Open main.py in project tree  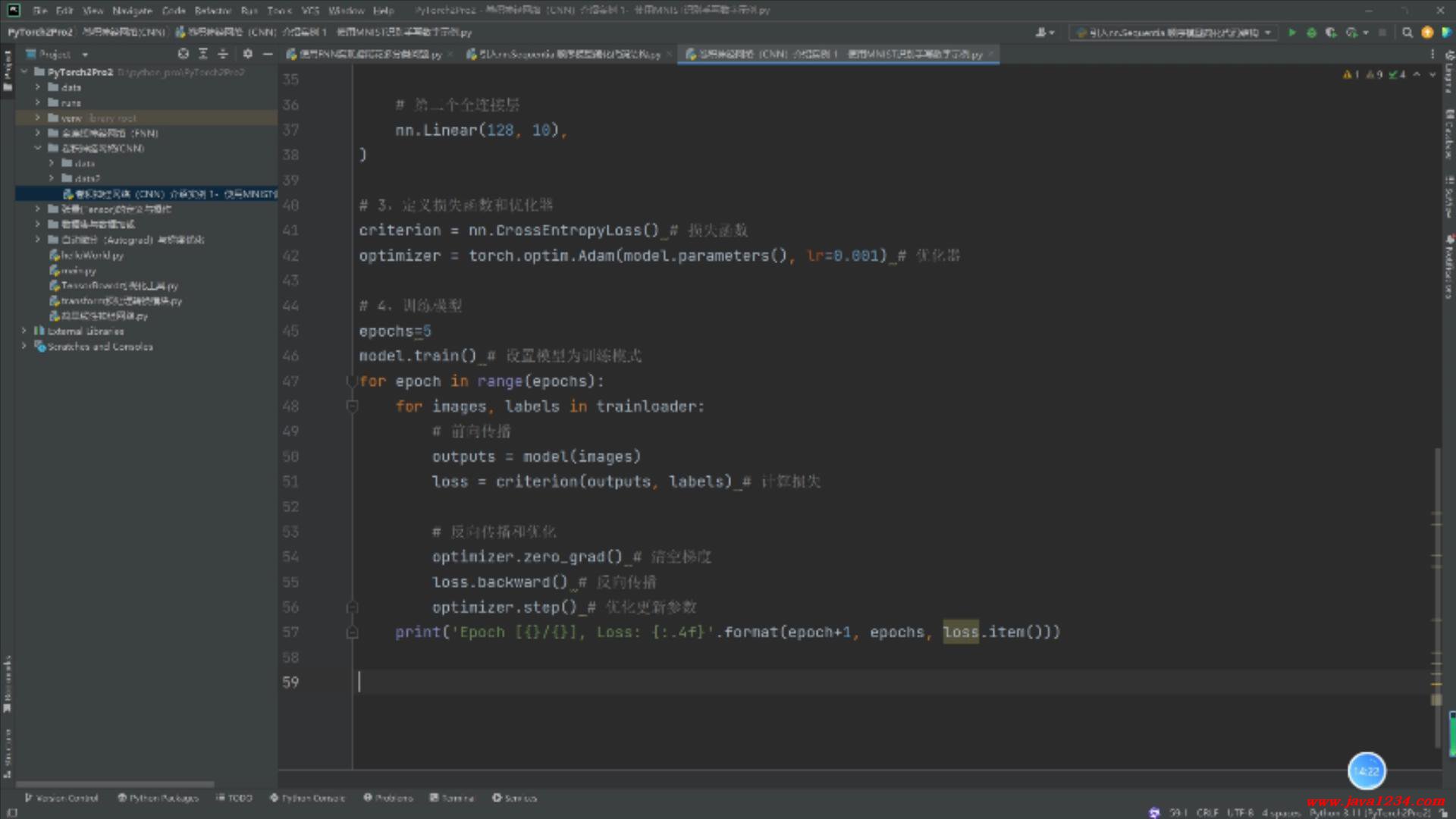[x=78, y=271]
